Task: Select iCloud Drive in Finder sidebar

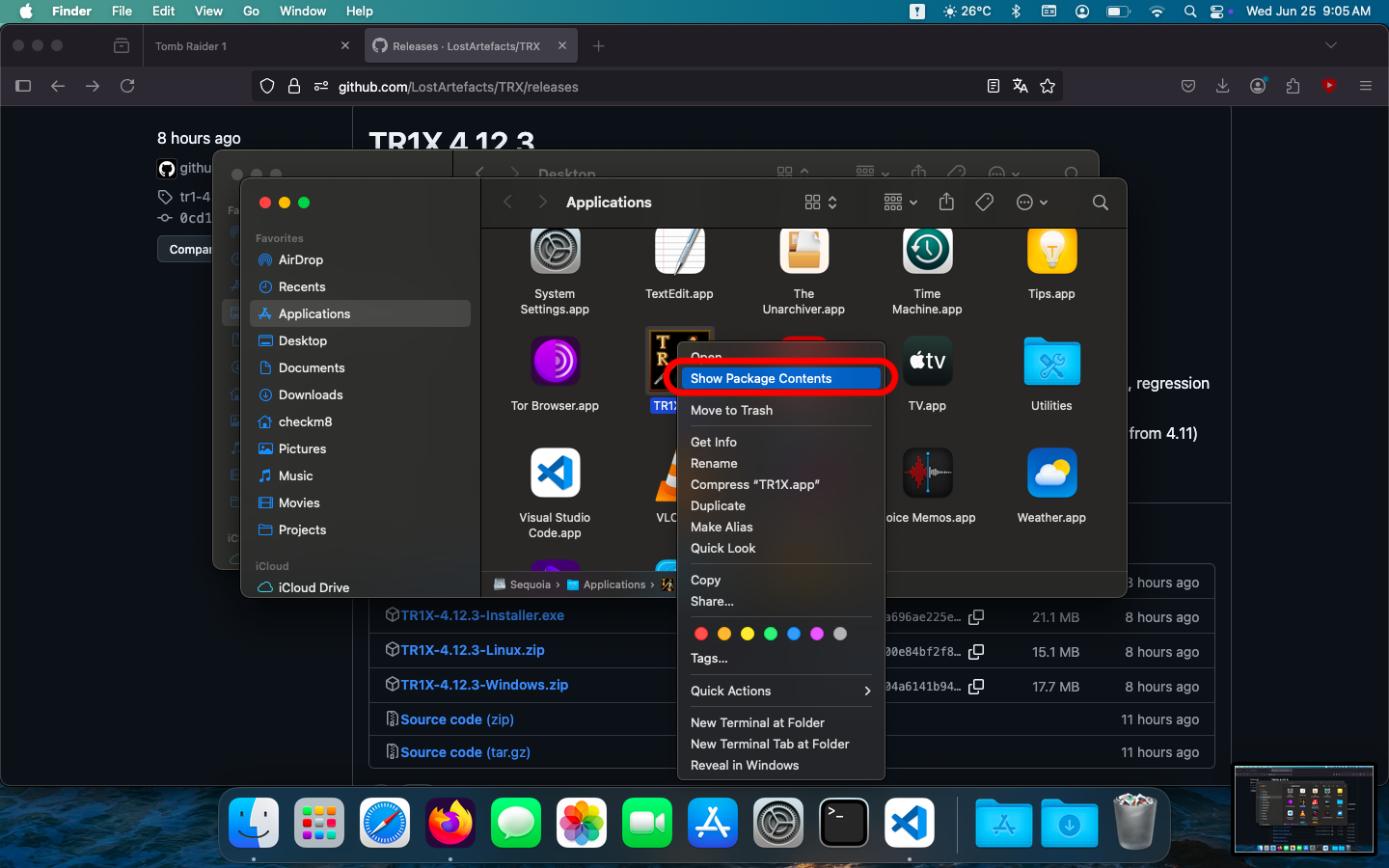Action: click(x=360, y=587)
